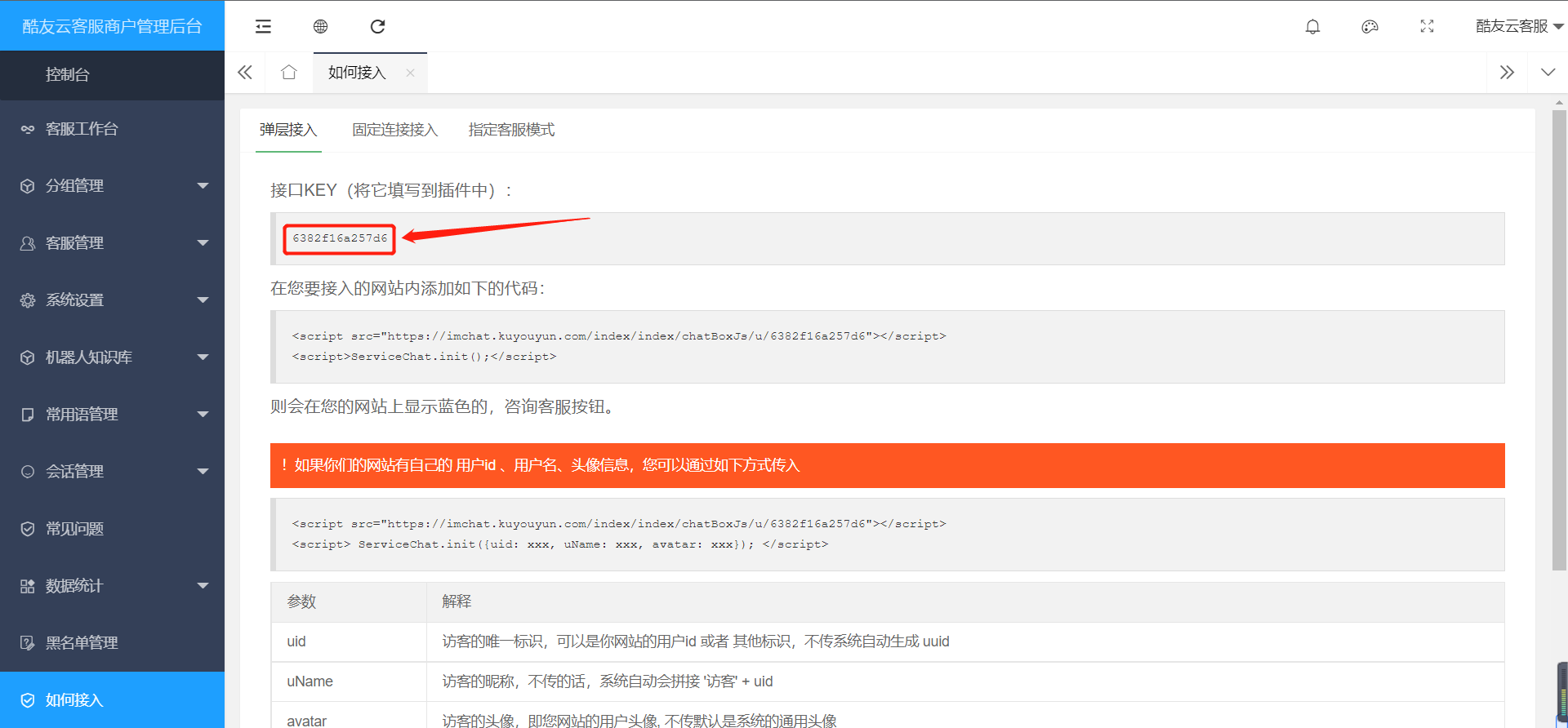Image resolution: width=1568 pixels, height=728 pixels.
Task: Close the 如何接入 page tab
Action: pos(410,73)
